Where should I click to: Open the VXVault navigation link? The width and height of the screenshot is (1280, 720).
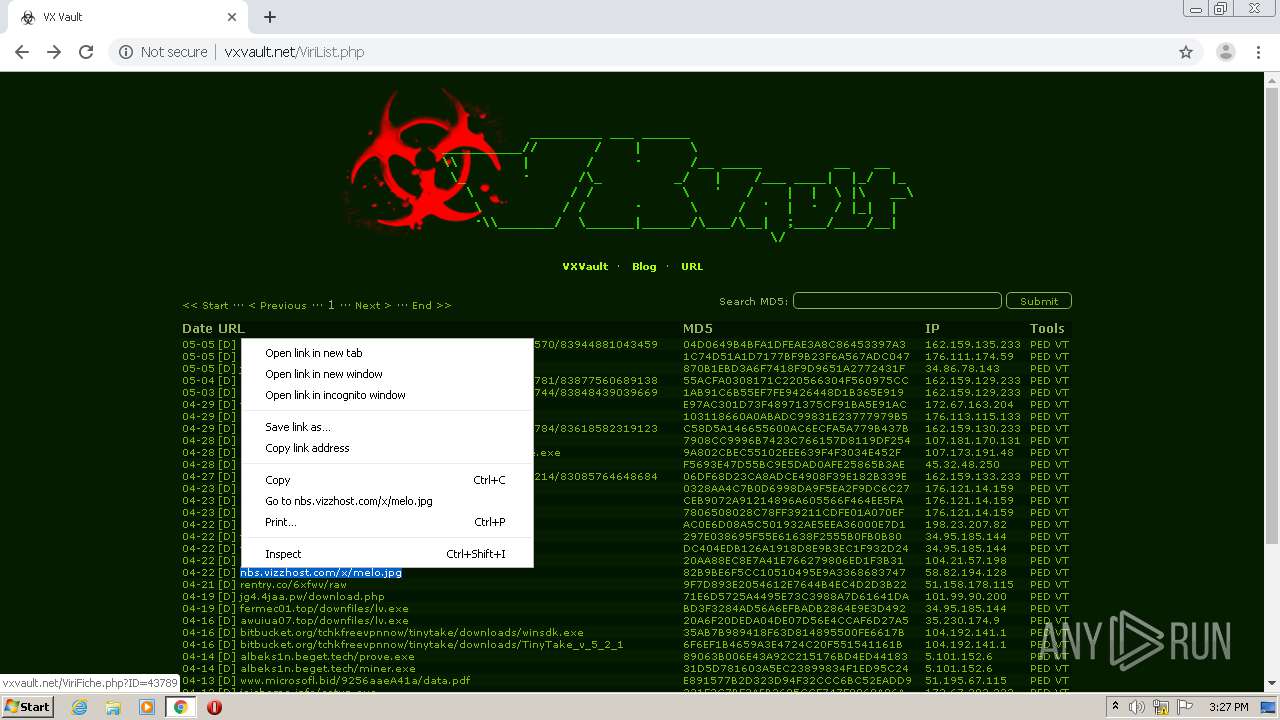[585, 267]
